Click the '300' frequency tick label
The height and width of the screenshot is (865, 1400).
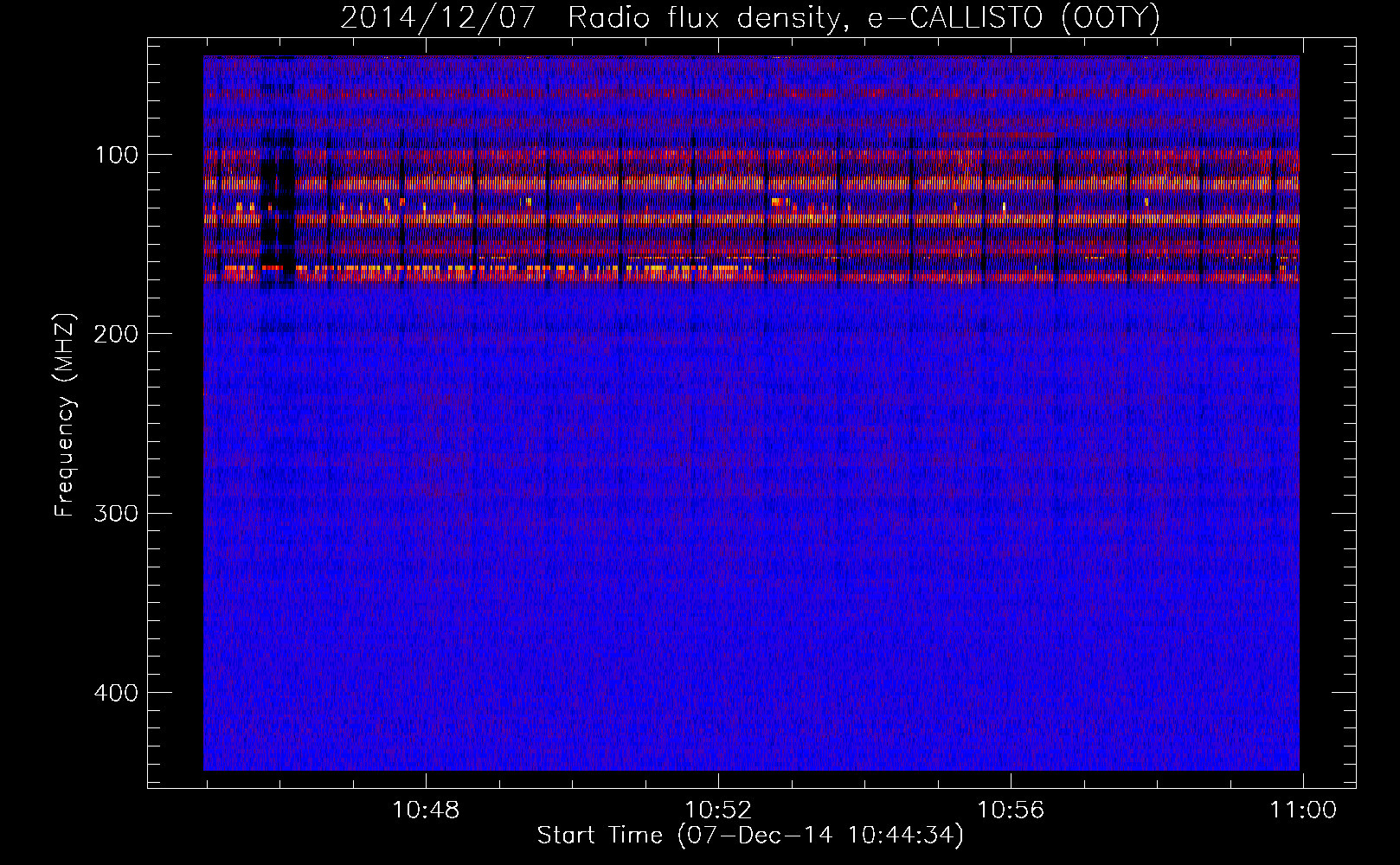(x=116, y=513)
